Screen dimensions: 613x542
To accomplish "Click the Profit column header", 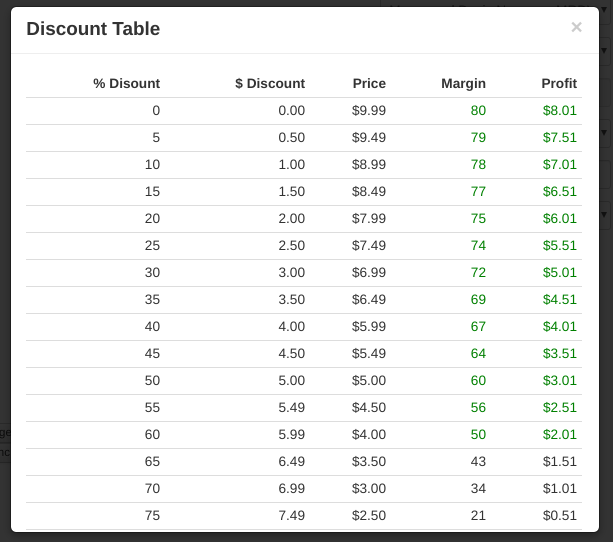I will coord(559,83).
